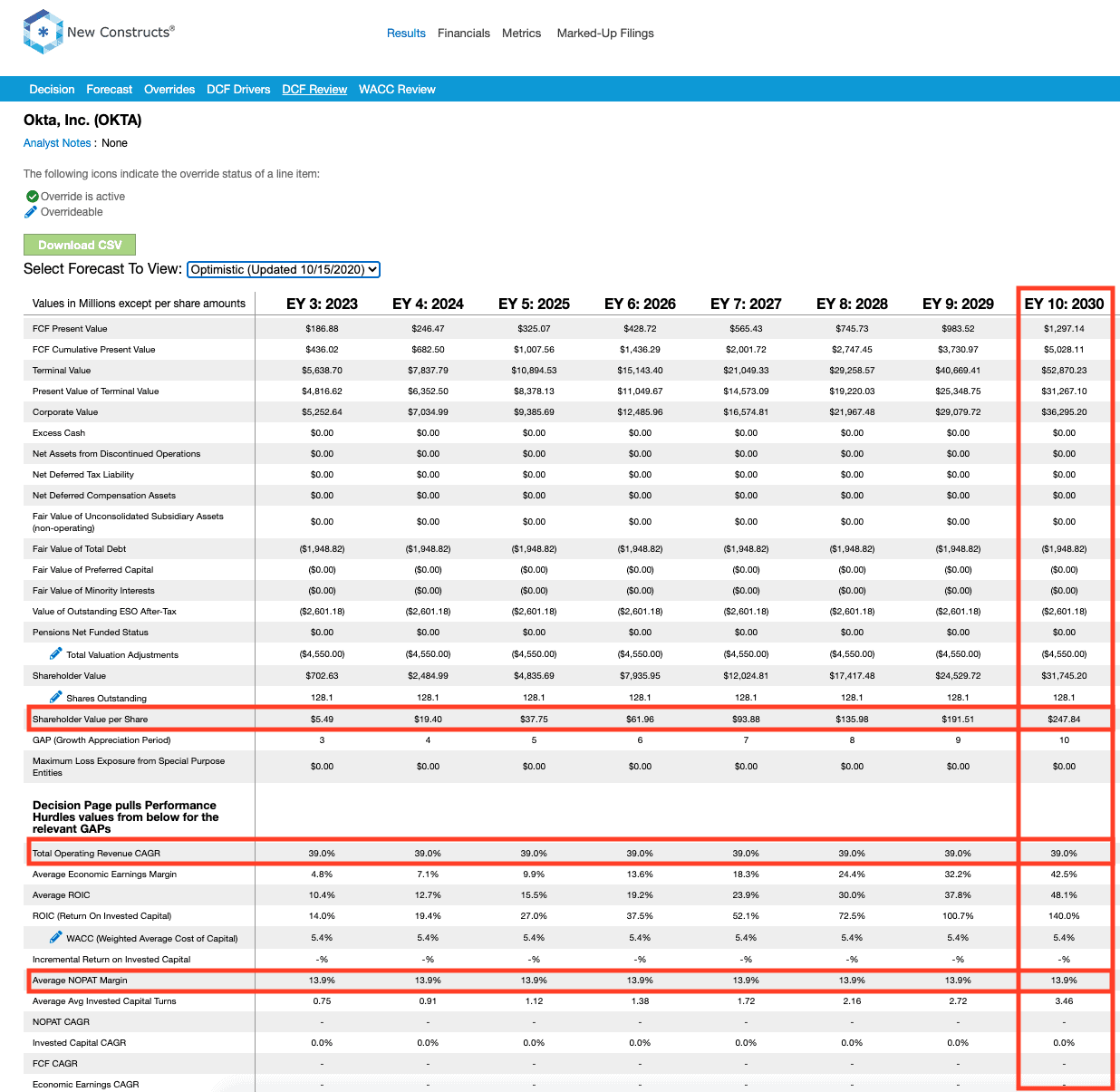1120x1092 pixels.
Task: Open the Metrics menu item
Action: (522, 34)
